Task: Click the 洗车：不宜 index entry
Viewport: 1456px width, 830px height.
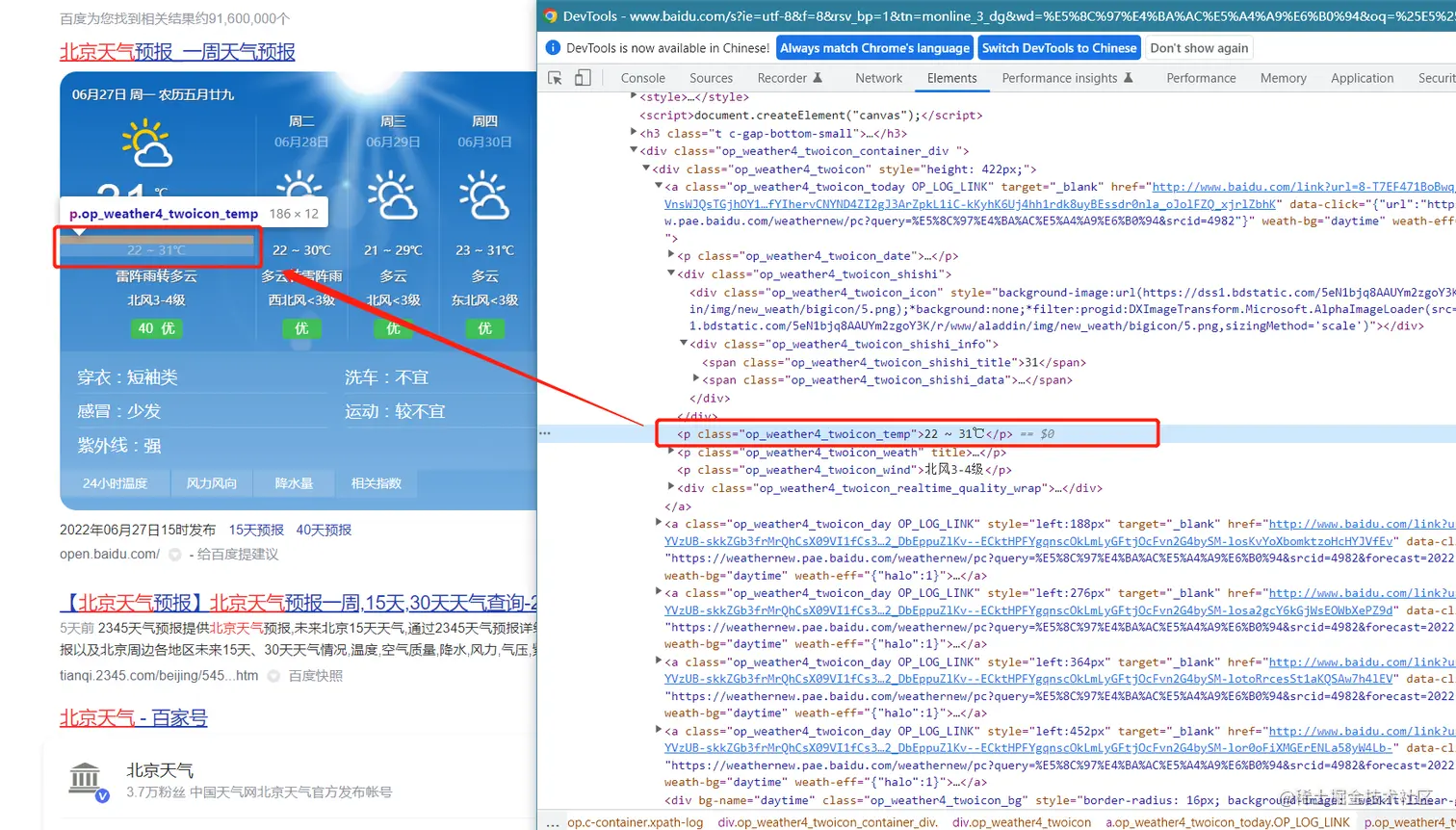Action: coord(386,376)
